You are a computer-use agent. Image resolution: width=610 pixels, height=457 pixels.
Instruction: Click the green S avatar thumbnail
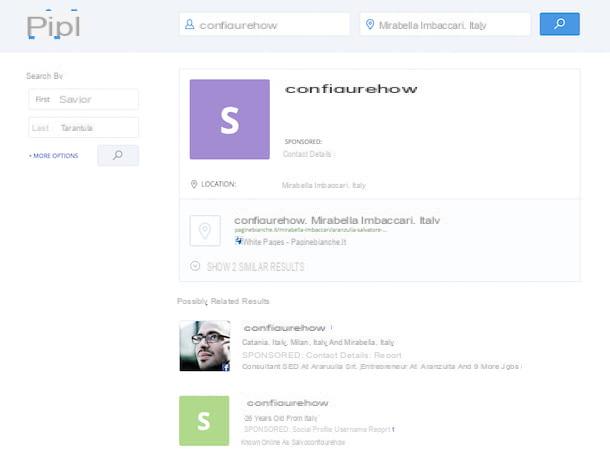[204, 421]
